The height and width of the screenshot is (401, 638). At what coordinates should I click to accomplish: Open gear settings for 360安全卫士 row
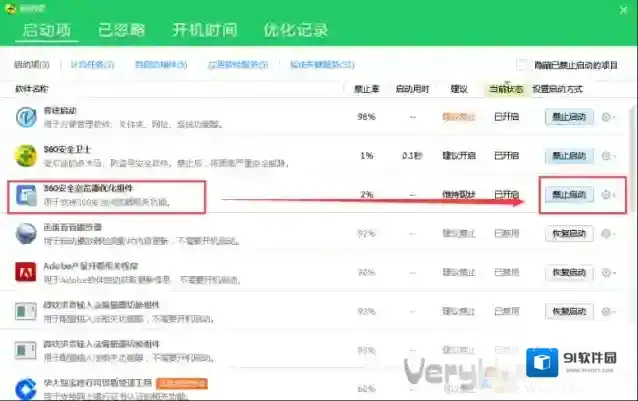click(606, 156)
